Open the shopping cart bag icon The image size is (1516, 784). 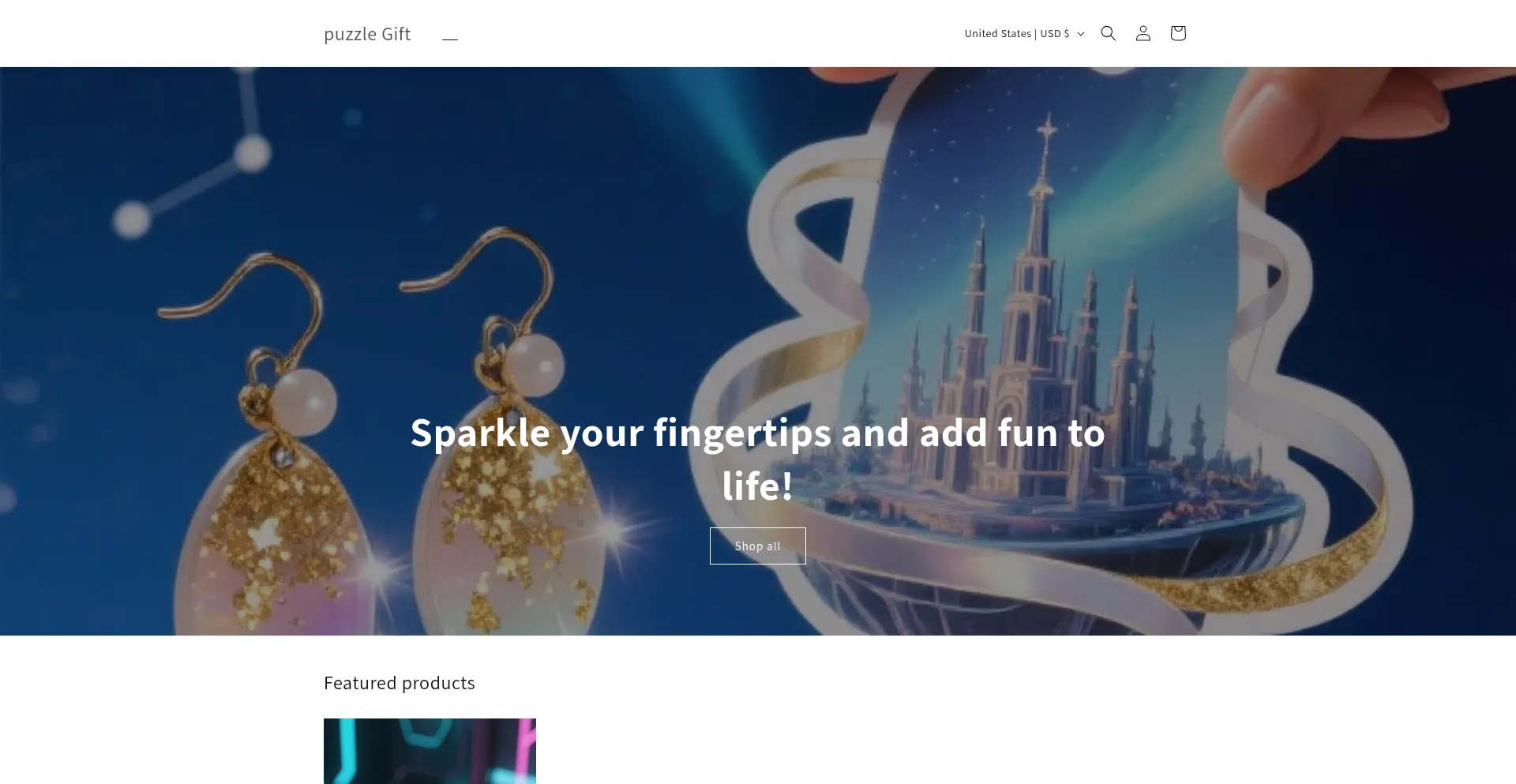pos(1177,33)
